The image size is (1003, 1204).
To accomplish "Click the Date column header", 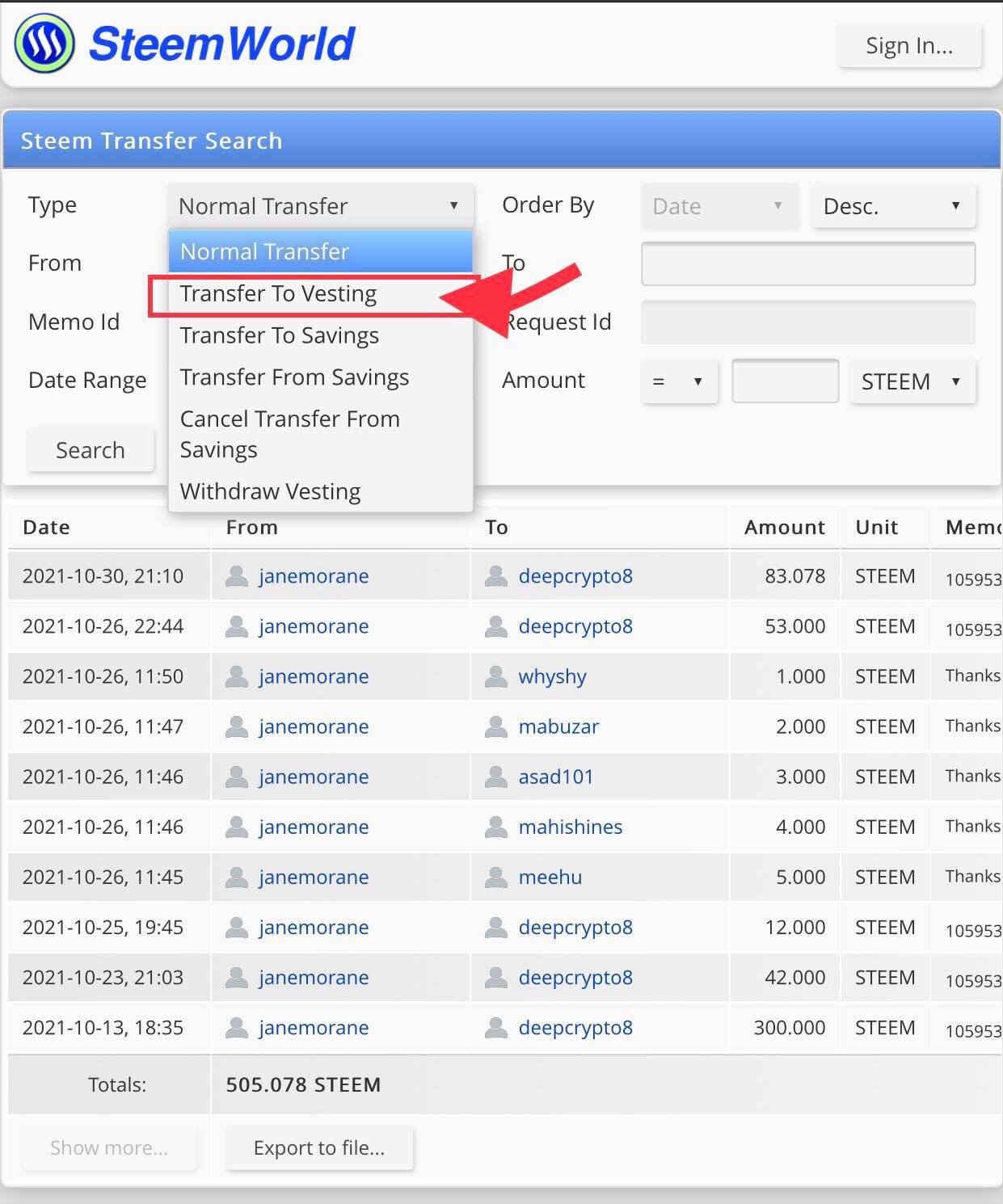I will tap(46, 528).
